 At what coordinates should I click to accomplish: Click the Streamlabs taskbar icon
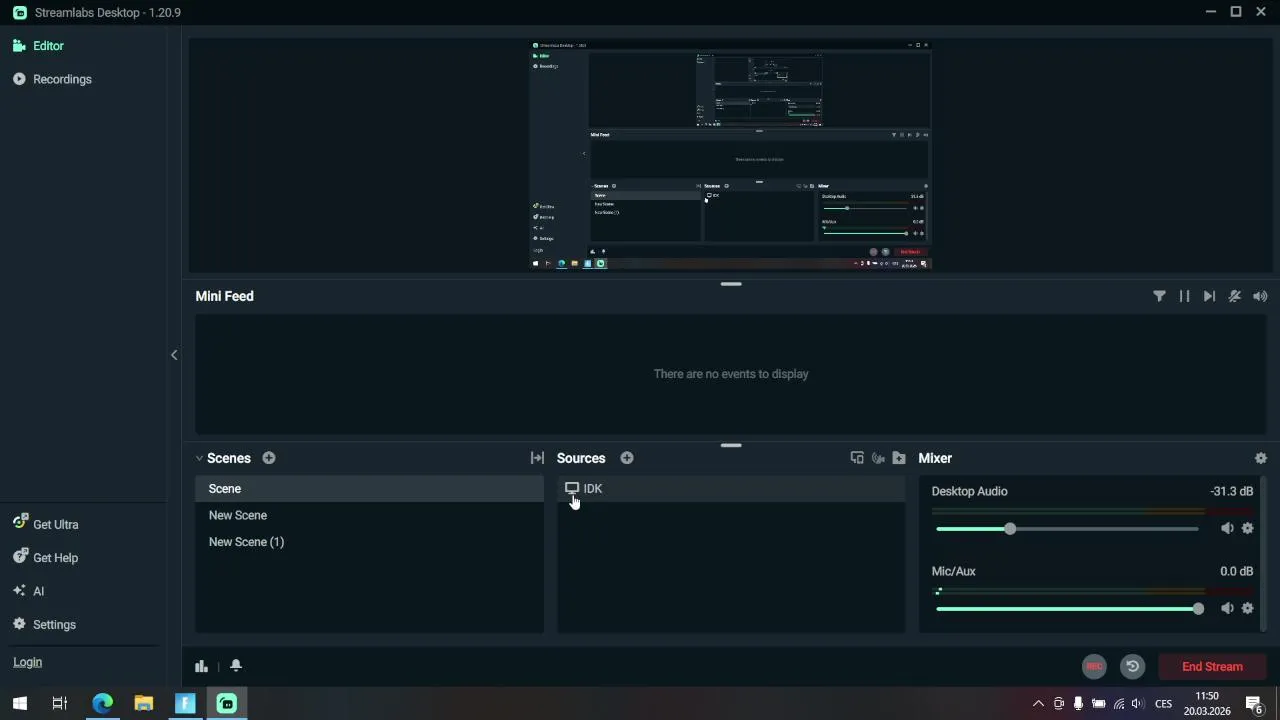click(227, 703)
